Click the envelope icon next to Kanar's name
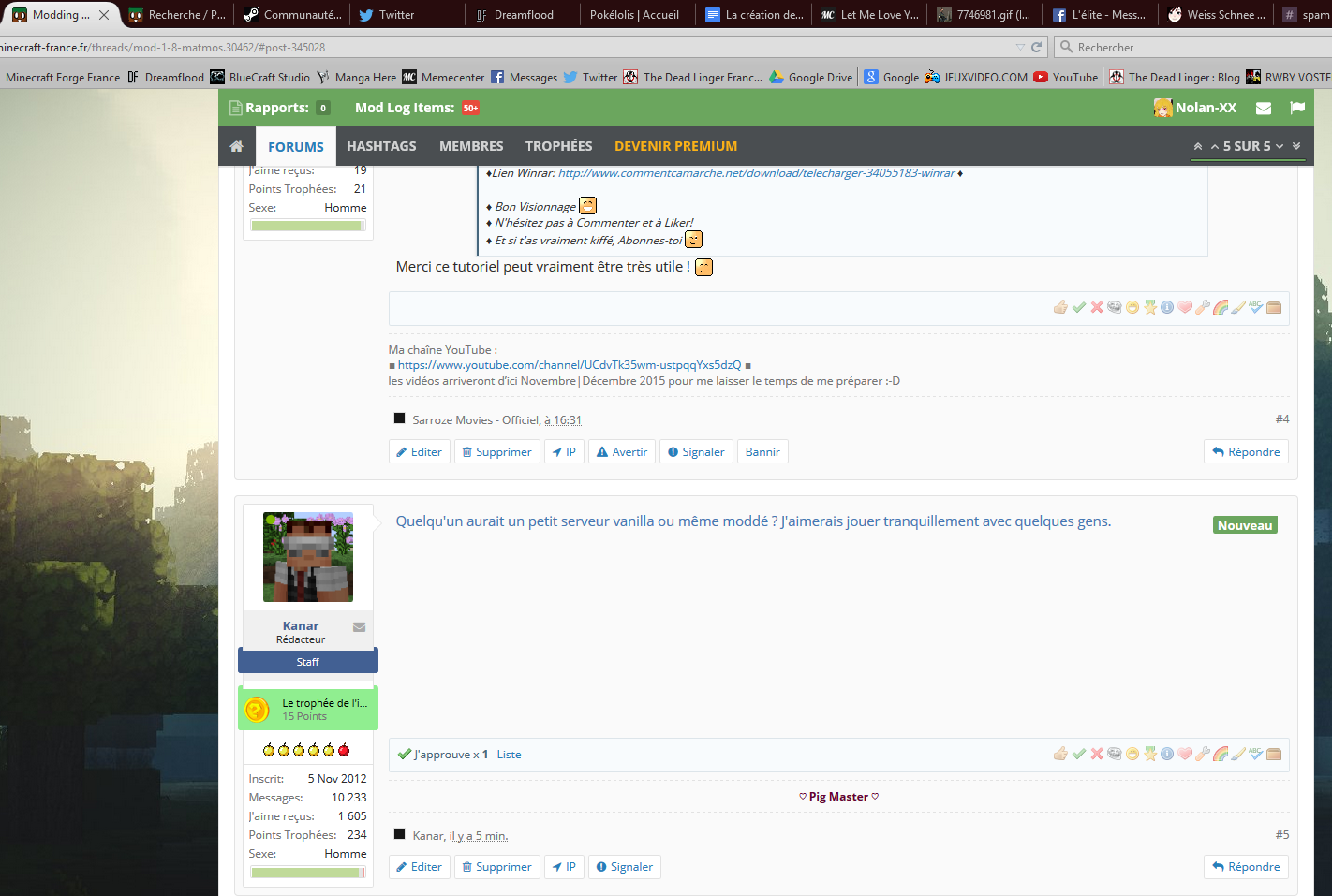 point(359,627)
